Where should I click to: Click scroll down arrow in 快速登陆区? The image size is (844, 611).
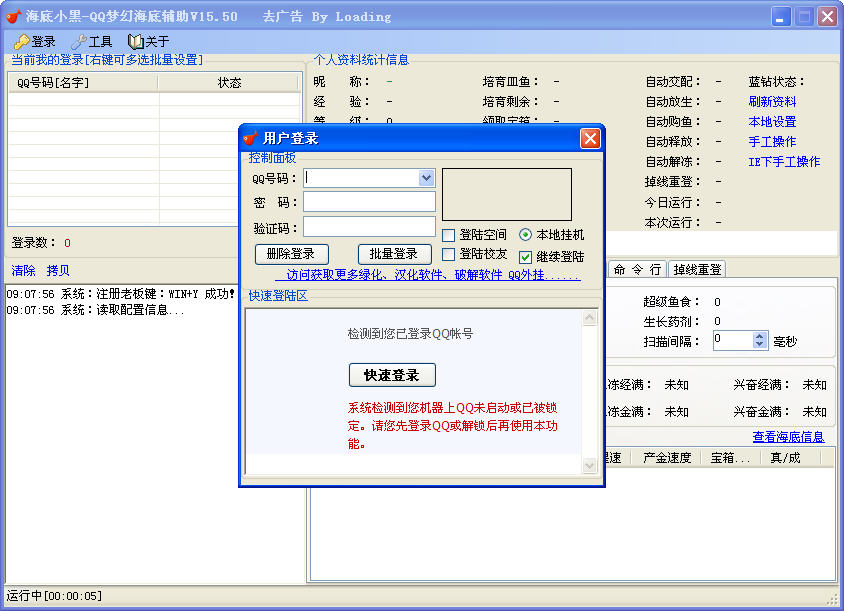(589, 466)
